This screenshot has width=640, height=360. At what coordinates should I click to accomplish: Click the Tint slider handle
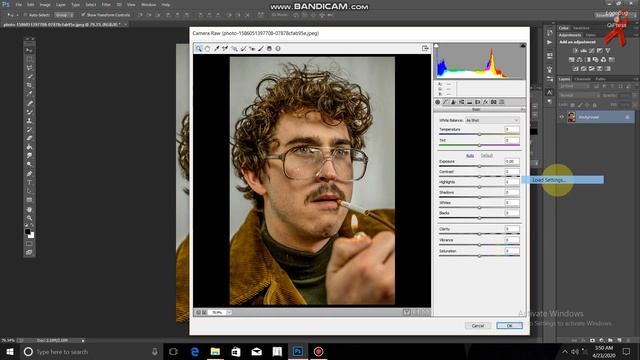tap(480, 145)
